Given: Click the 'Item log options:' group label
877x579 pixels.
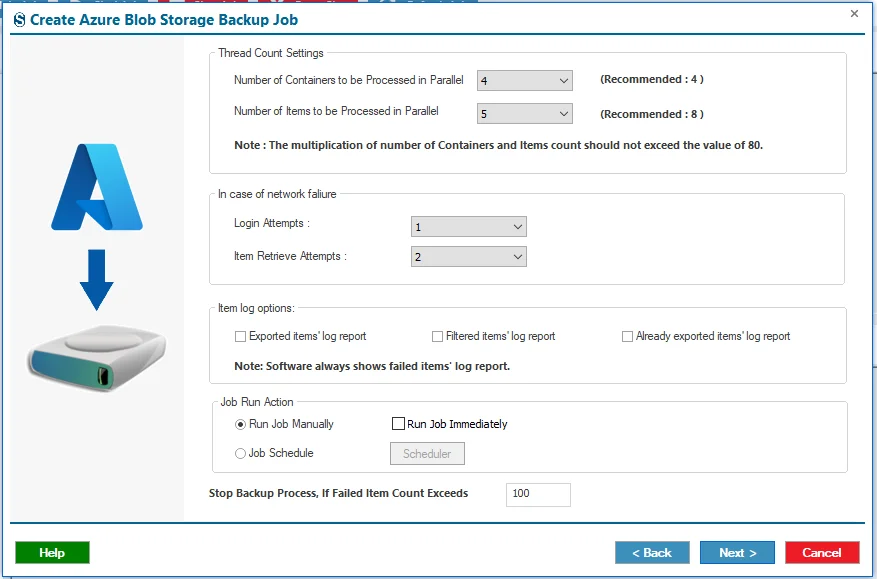Looking at the screenshot, I should [x=256, y=308].
